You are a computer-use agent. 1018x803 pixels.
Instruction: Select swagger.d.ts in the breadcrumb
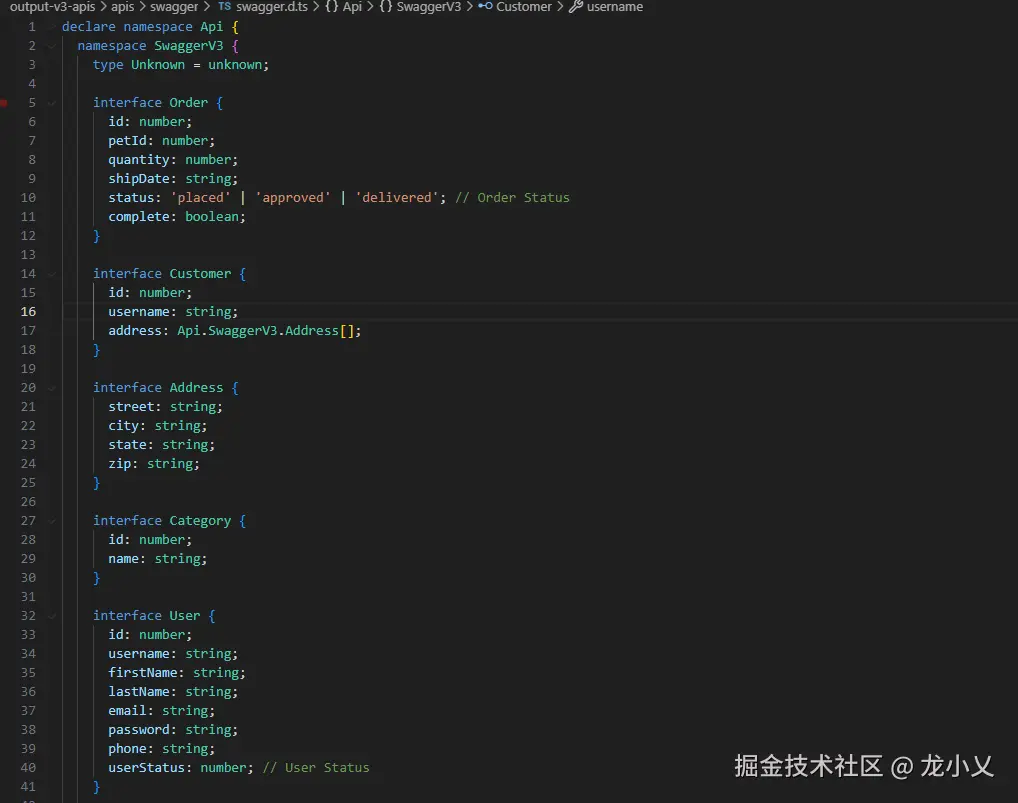271,6
